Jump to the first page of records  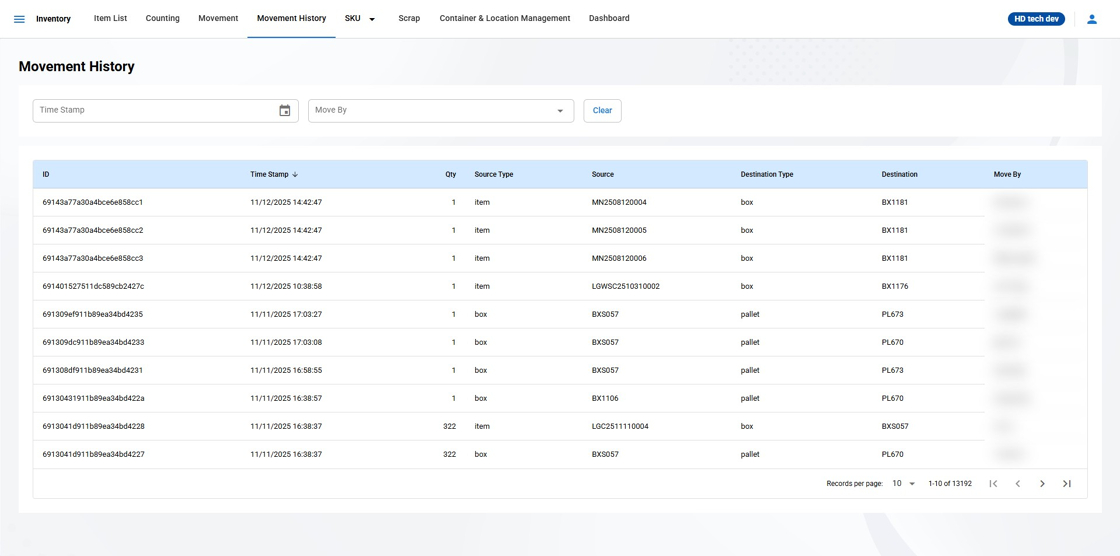tap(993, 484)
